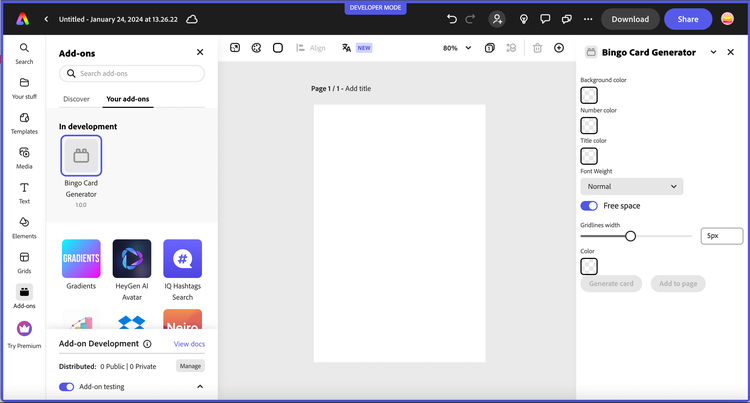Open the invite collaborators icon

point(497,19)
